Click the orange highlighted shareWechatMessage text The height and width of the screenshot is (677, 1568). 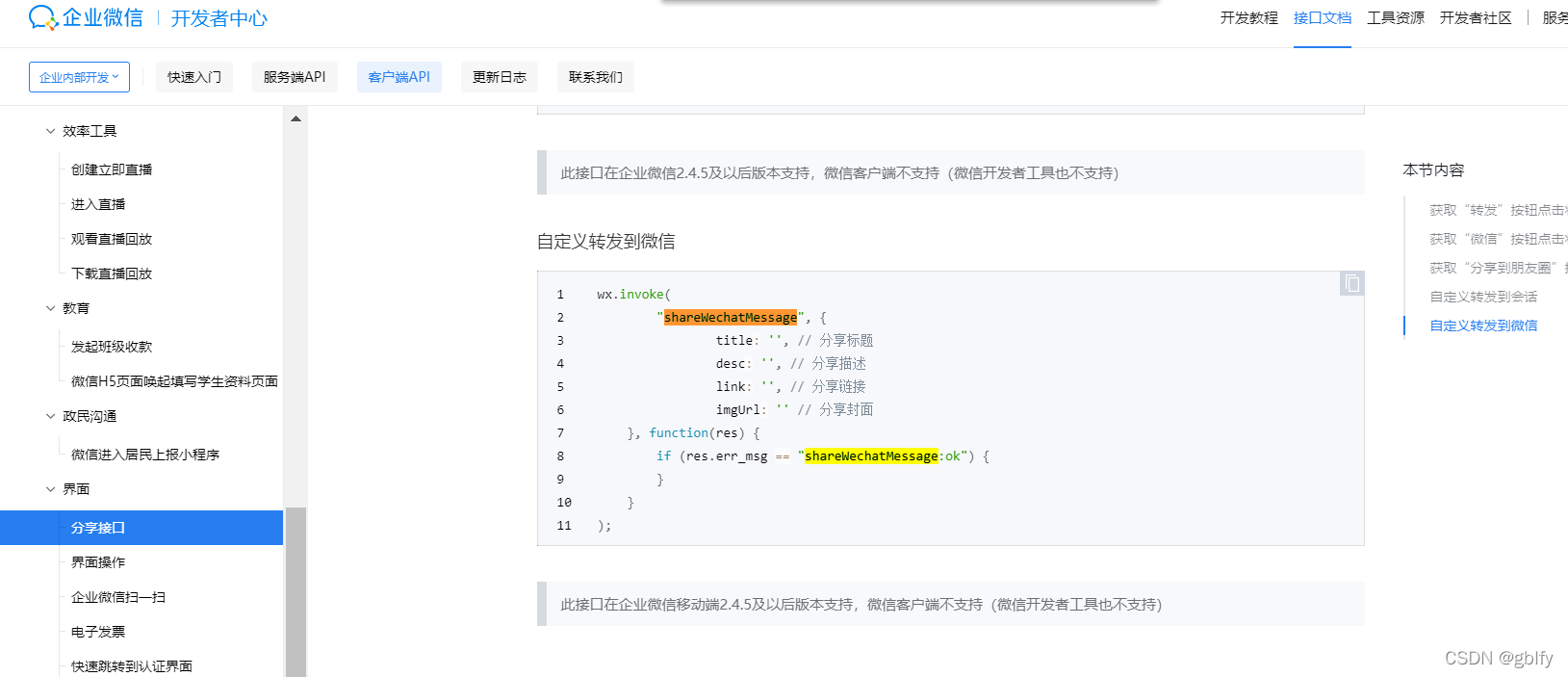731,318
